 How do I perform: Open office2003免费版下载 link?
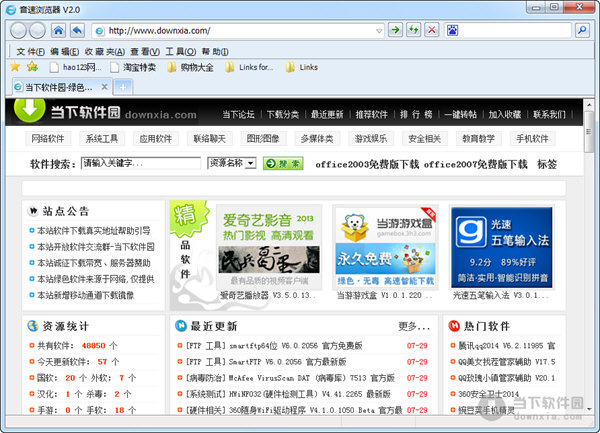[367, 164]
